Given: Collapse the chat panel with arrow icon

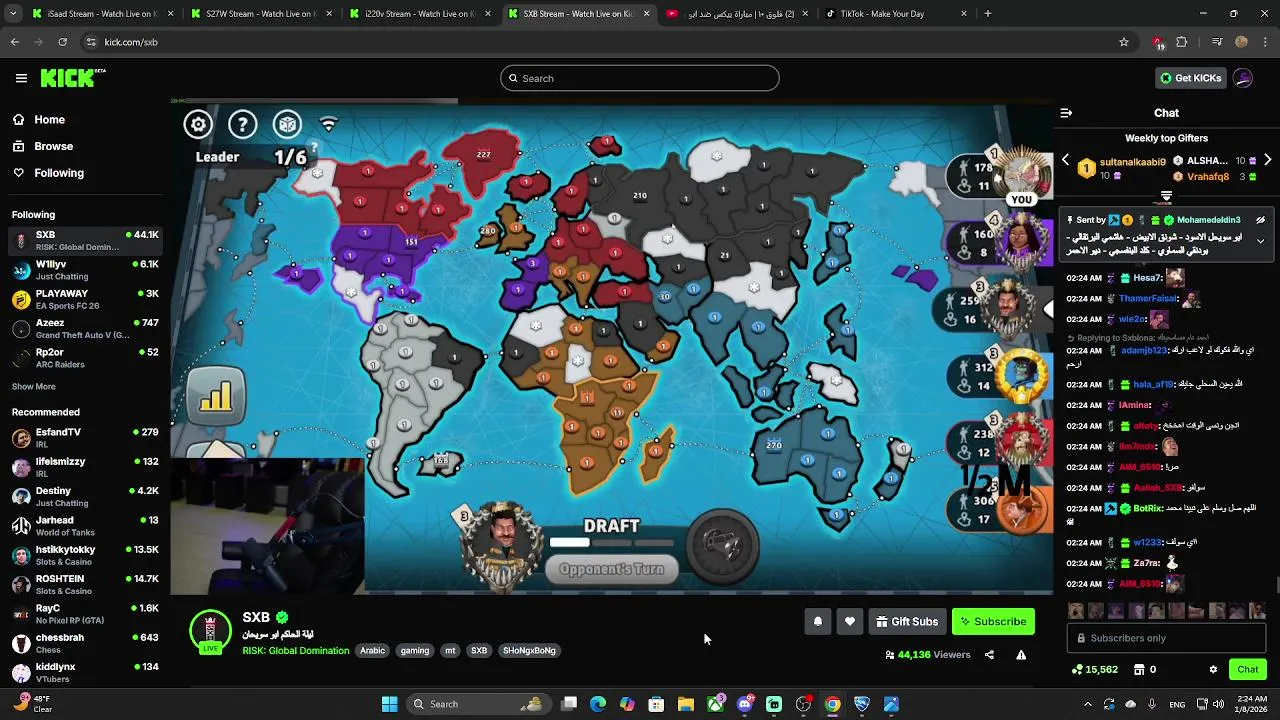Looking at the screenshot, I should 1066,113.
